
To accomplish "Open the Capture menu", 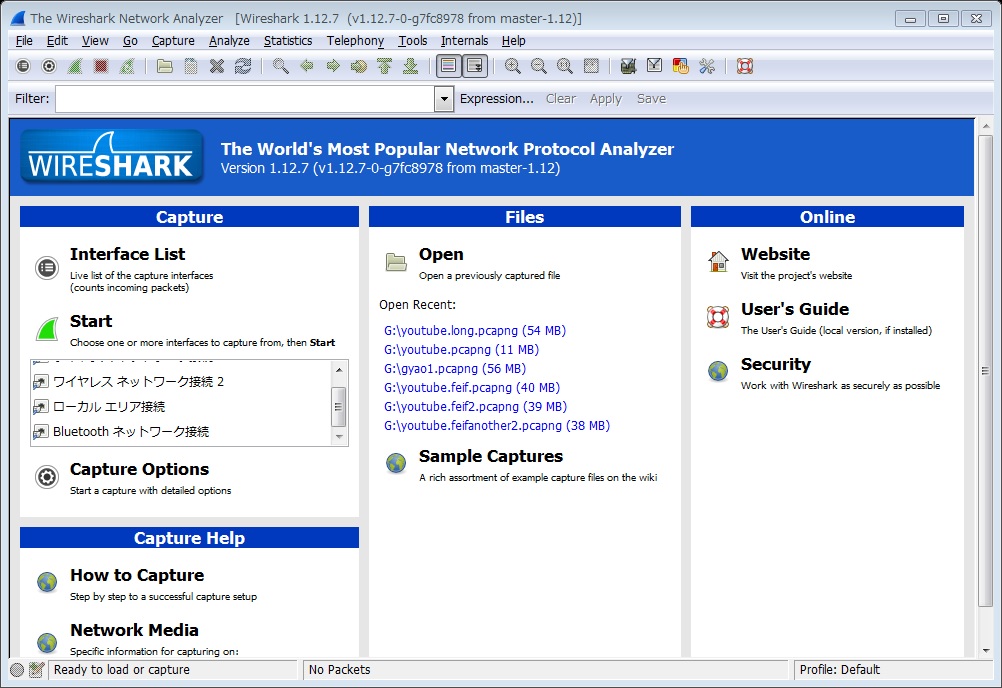I will tap(173, 41).
